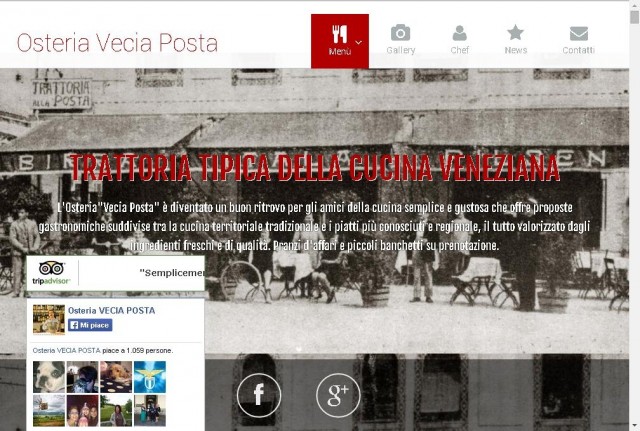This screenshot has width=640, height=431.
Task: Expand the Menù dropdown chevron
Action: pyautogui.click(x=358, y=42)
